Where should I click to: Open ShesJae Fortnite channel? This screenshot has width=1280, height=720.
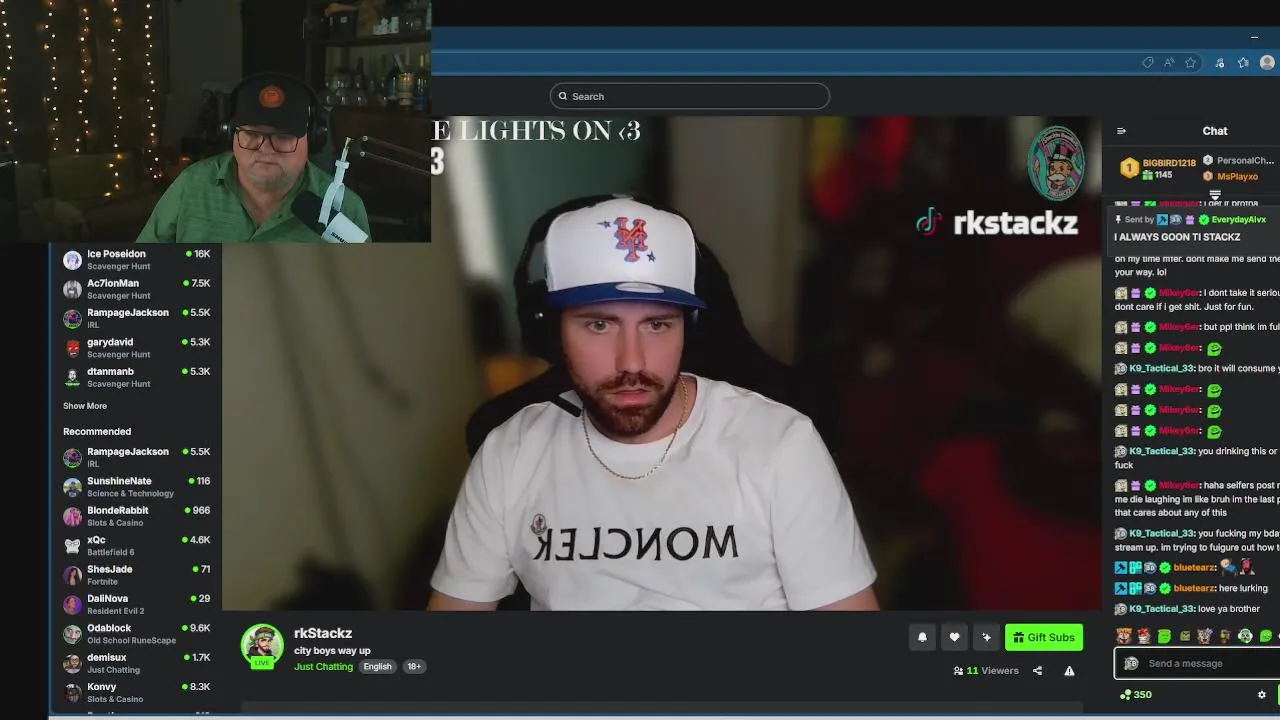pos(136,575)
